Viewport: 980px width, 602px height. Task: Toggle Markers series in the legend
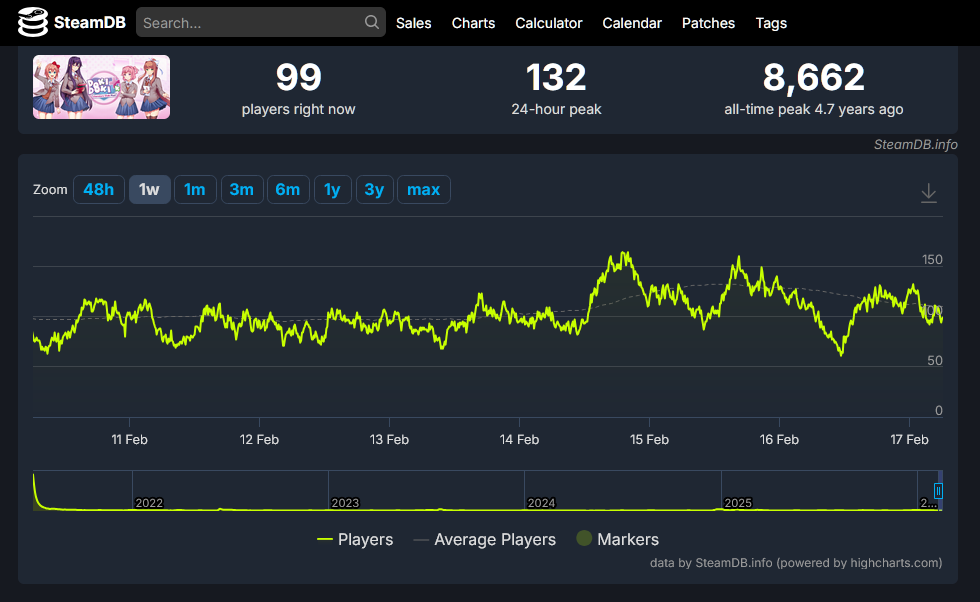click(618, 539)
